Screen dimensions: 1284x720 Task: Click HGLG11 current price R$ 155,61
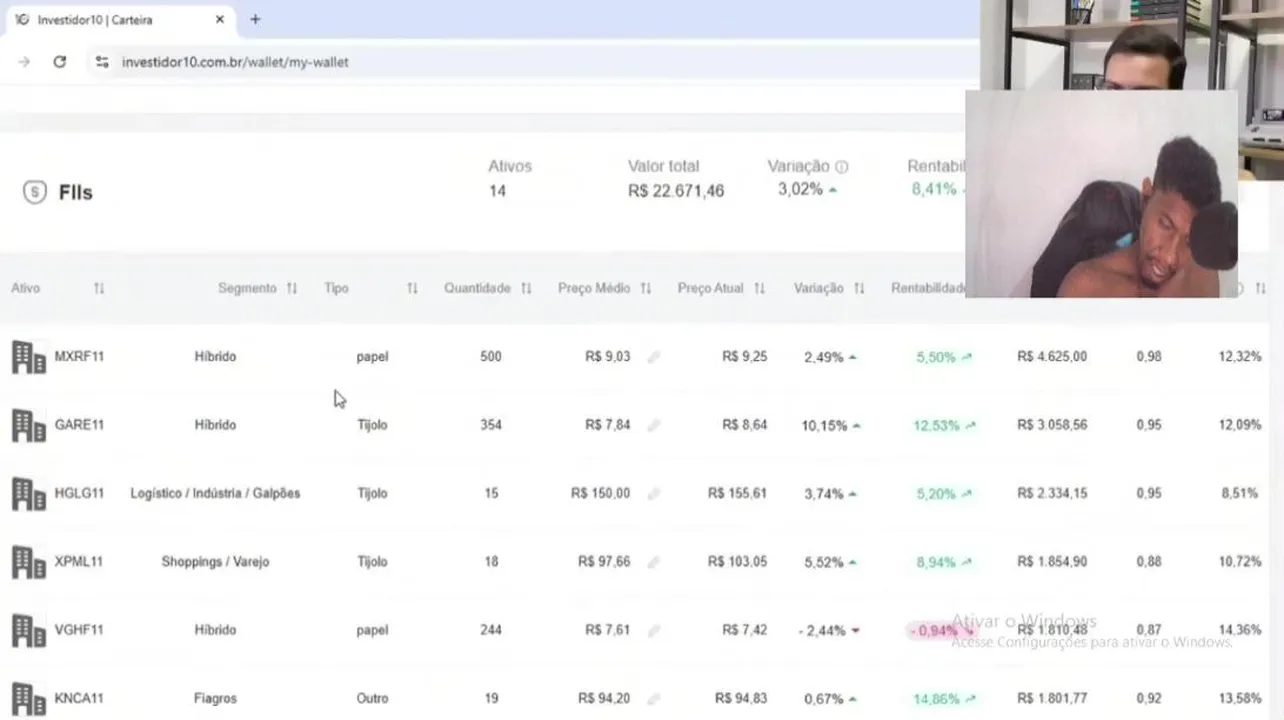pos(737,494)
